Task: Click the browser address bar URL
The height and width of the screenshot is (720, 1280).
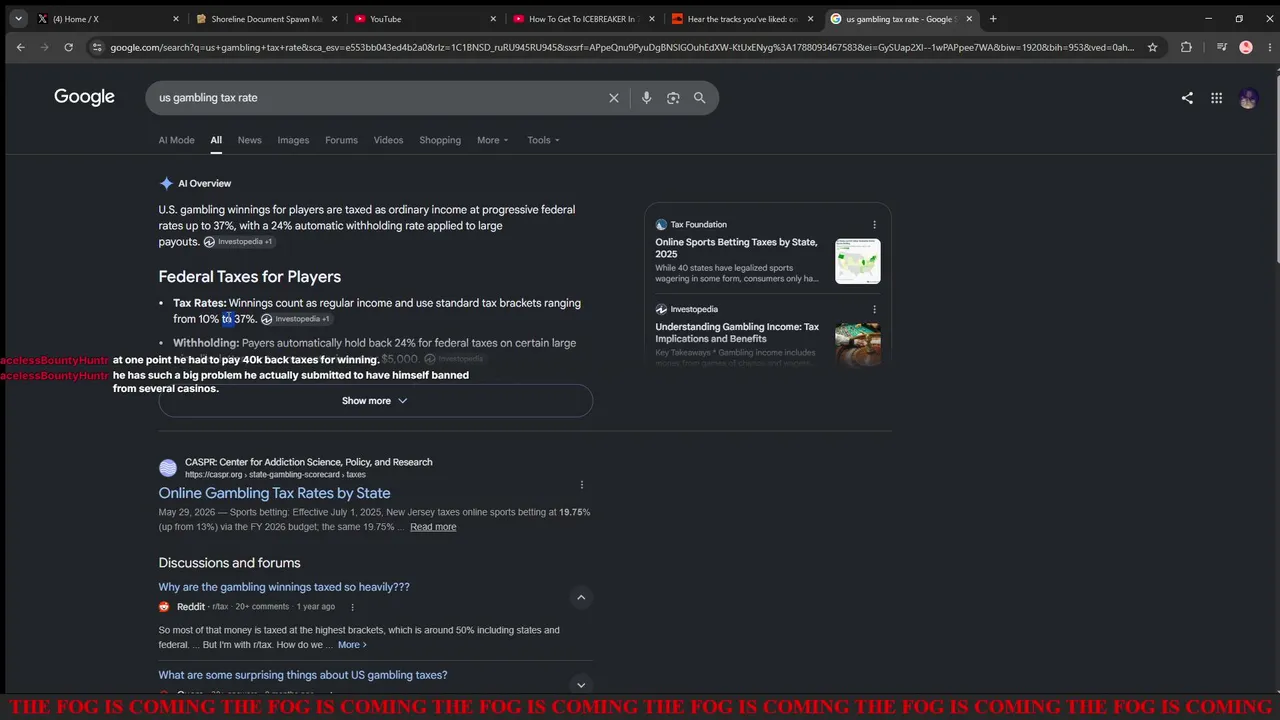Action: [x=622, y=47]
